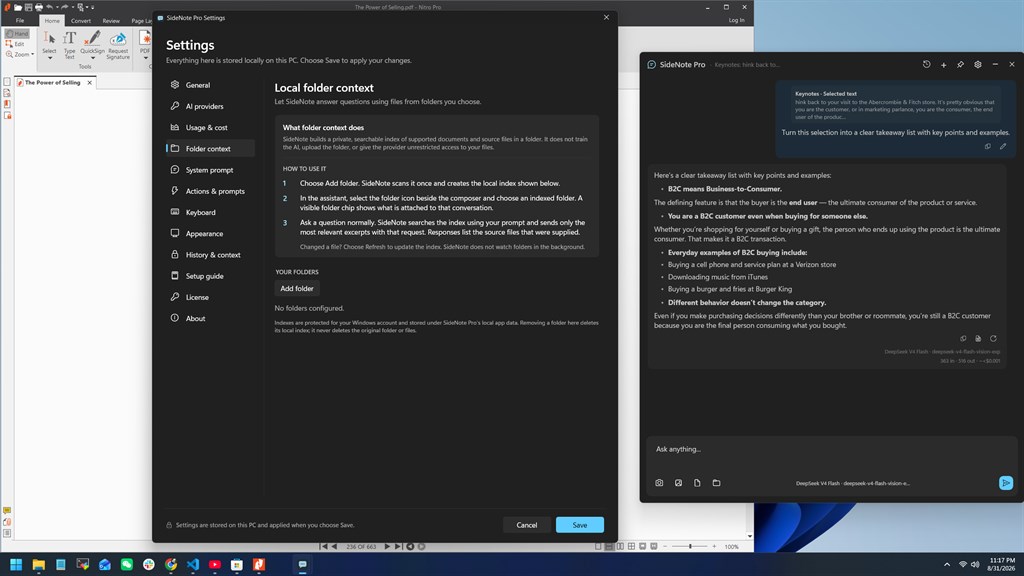Go to first page in Nitro Pro
Screen dimensions: 1024x576
[x=323, y=547]
